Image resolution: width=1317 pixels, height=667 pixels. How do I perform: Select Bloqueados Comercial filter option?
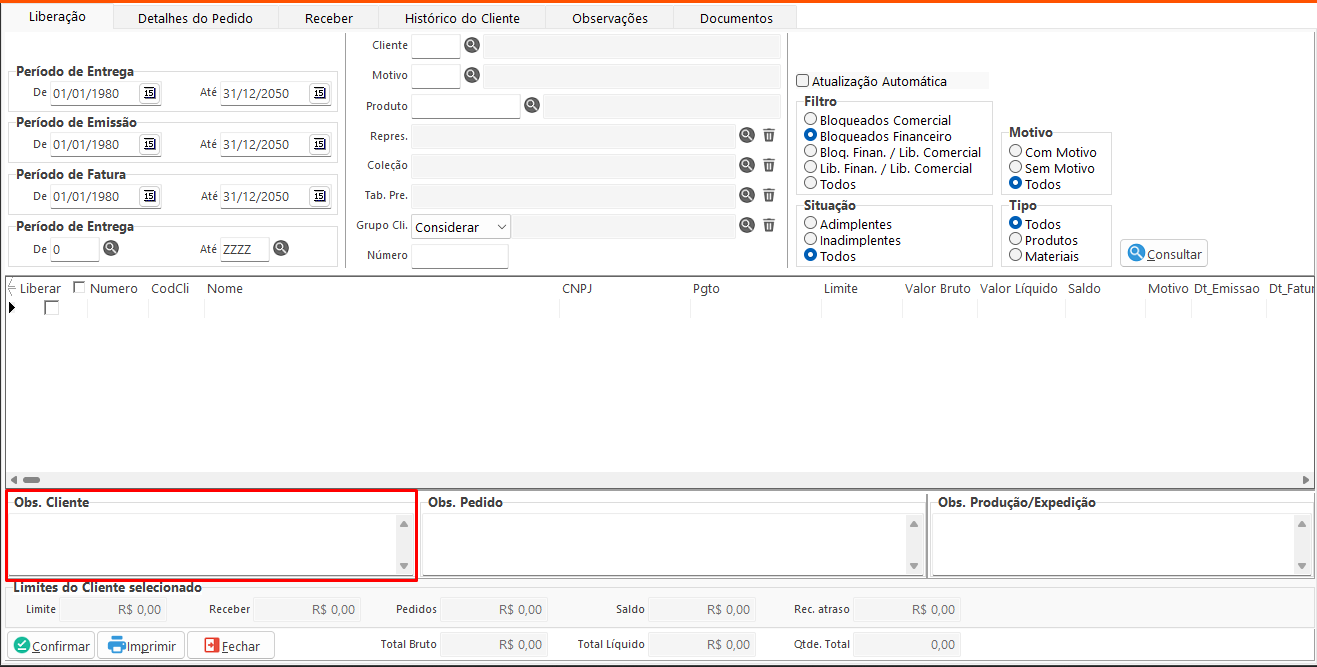811,120
